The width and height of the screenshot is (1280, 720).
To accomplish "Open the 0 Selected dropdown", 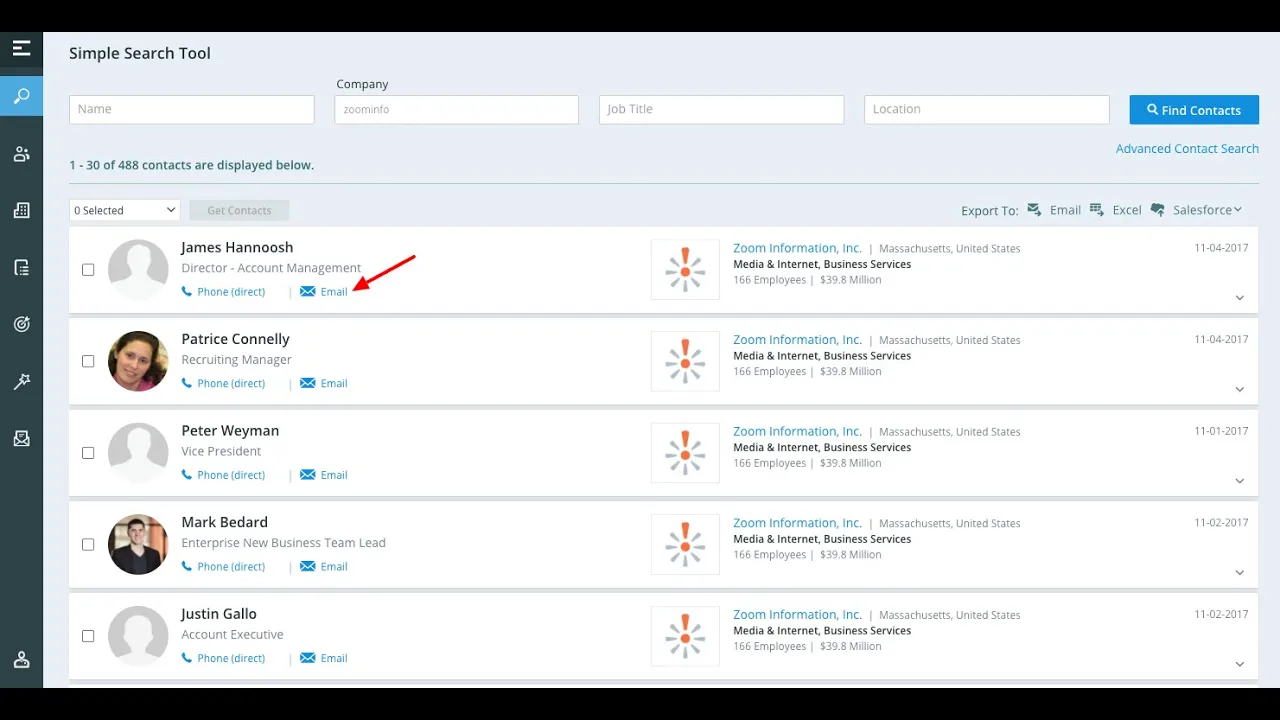I will pos(125,210).
